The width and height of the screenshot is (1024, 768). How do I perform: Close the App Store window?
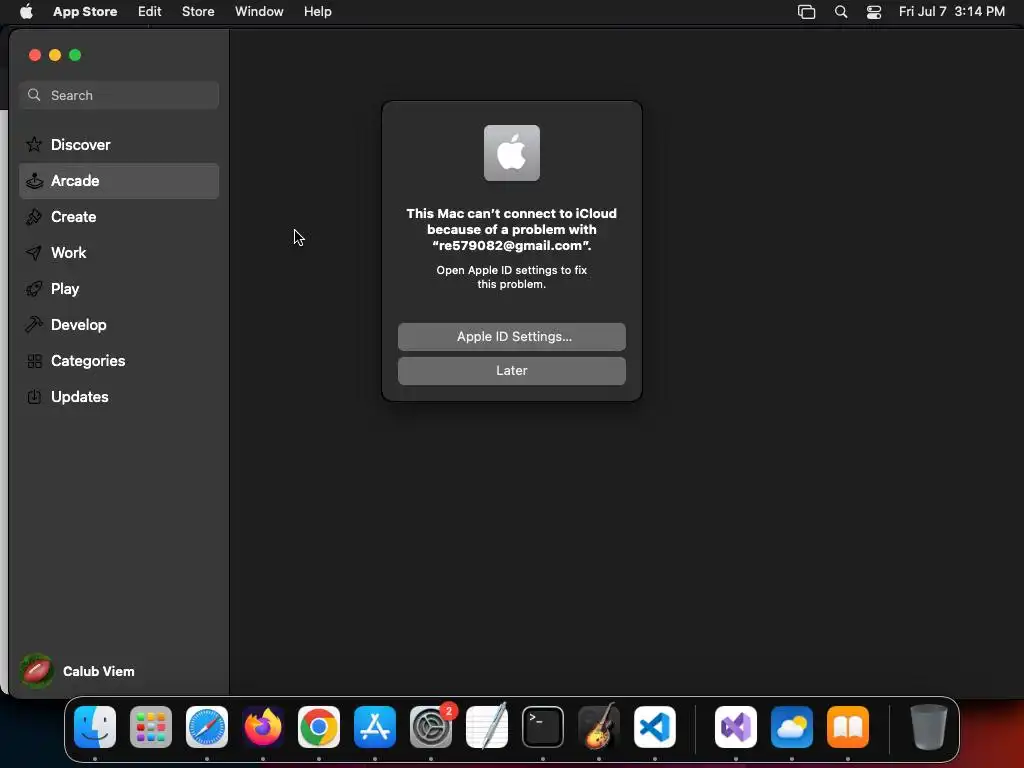click(35, 55)
